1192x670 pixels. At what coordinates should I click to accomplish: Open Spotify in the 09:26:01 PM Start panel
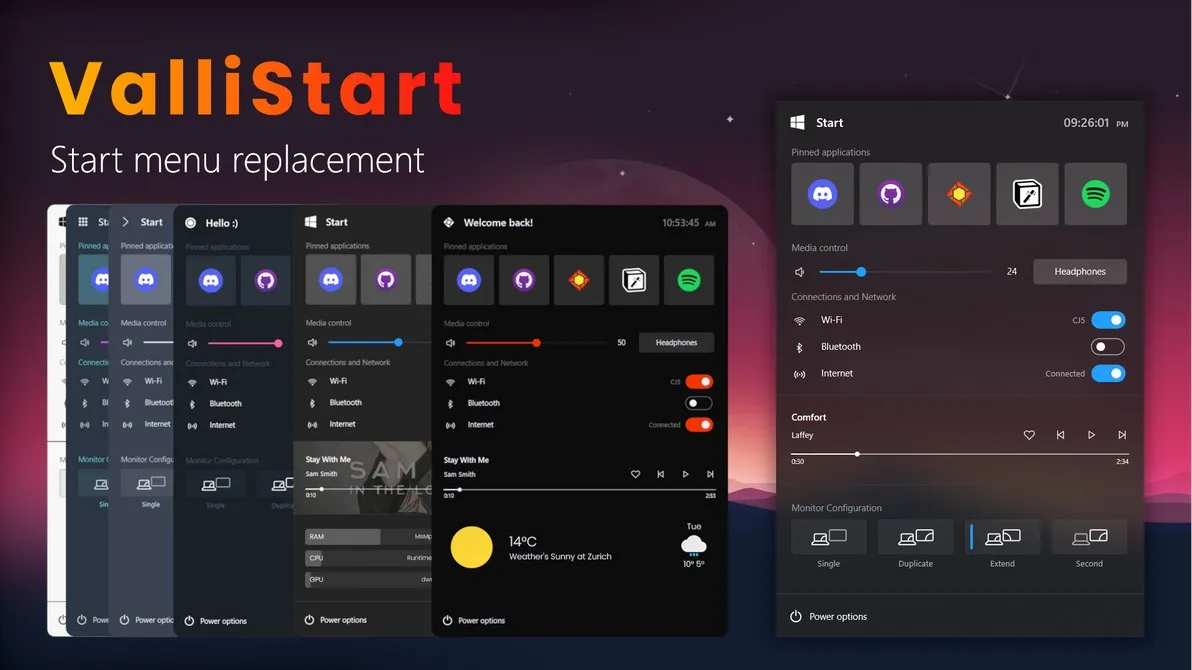click(1095, 194)
